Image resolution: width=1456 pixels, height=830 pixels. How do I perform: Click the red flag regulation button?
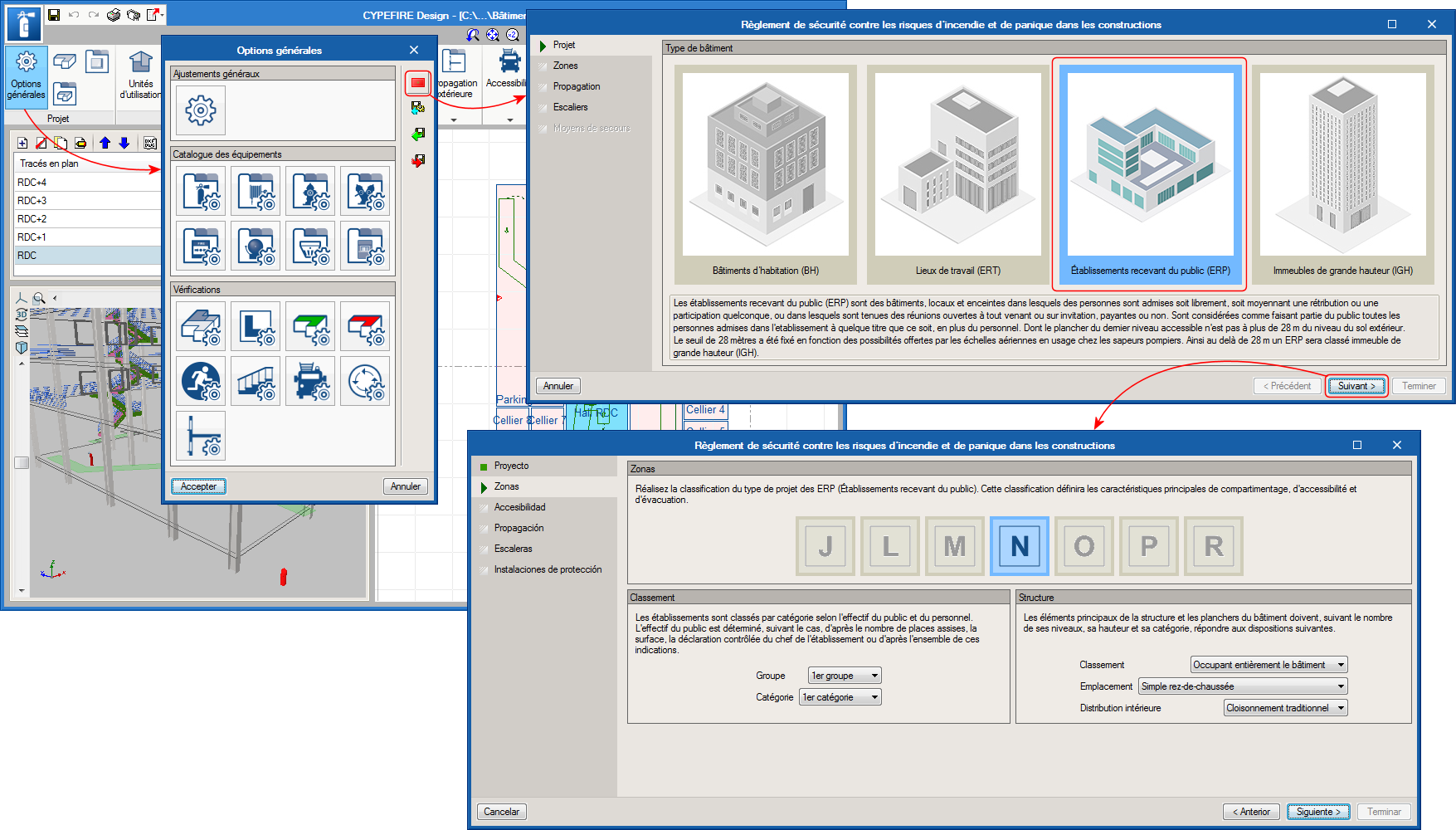click(x=418, y=82)
